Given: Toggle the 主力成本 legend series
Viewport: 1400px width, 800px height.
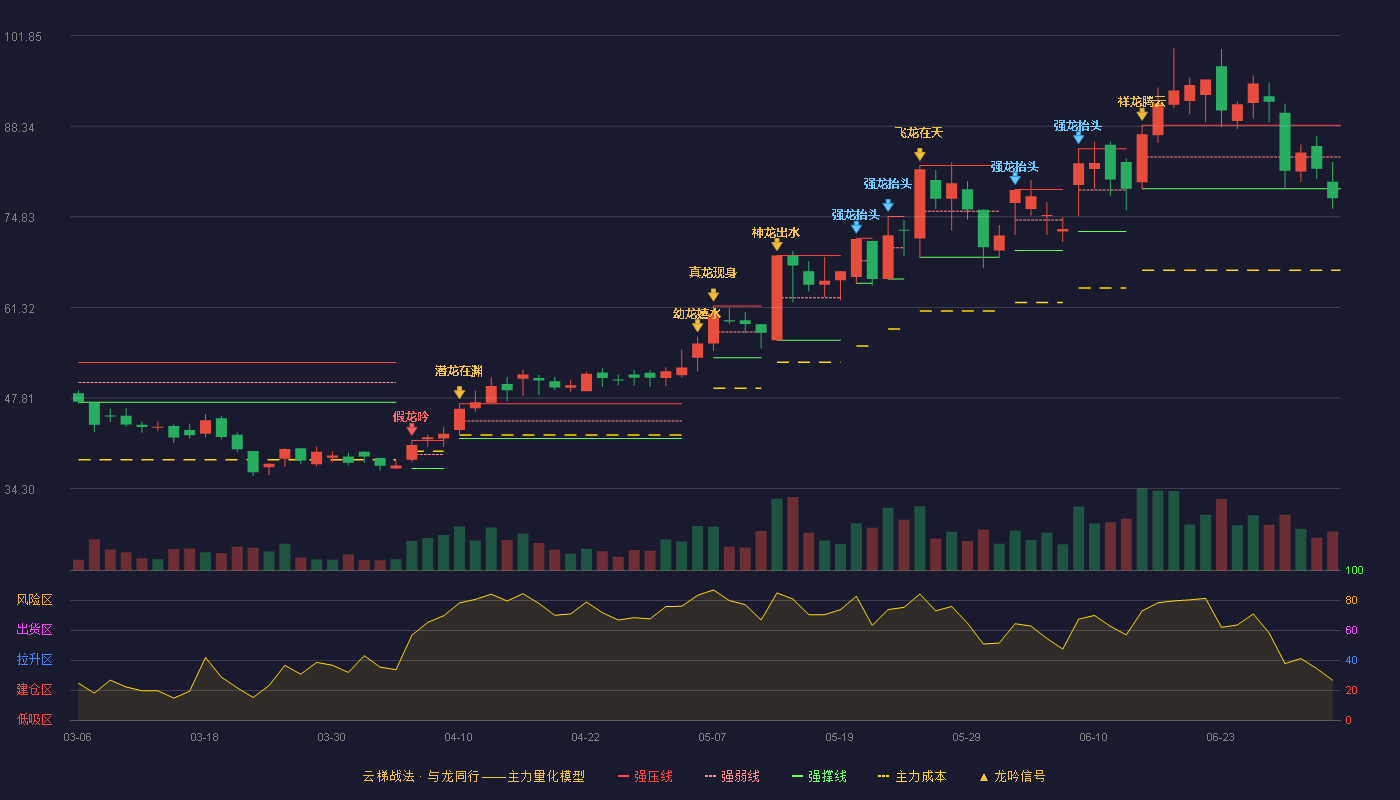Looking at the screenshot, I should [x=911, y=776].
